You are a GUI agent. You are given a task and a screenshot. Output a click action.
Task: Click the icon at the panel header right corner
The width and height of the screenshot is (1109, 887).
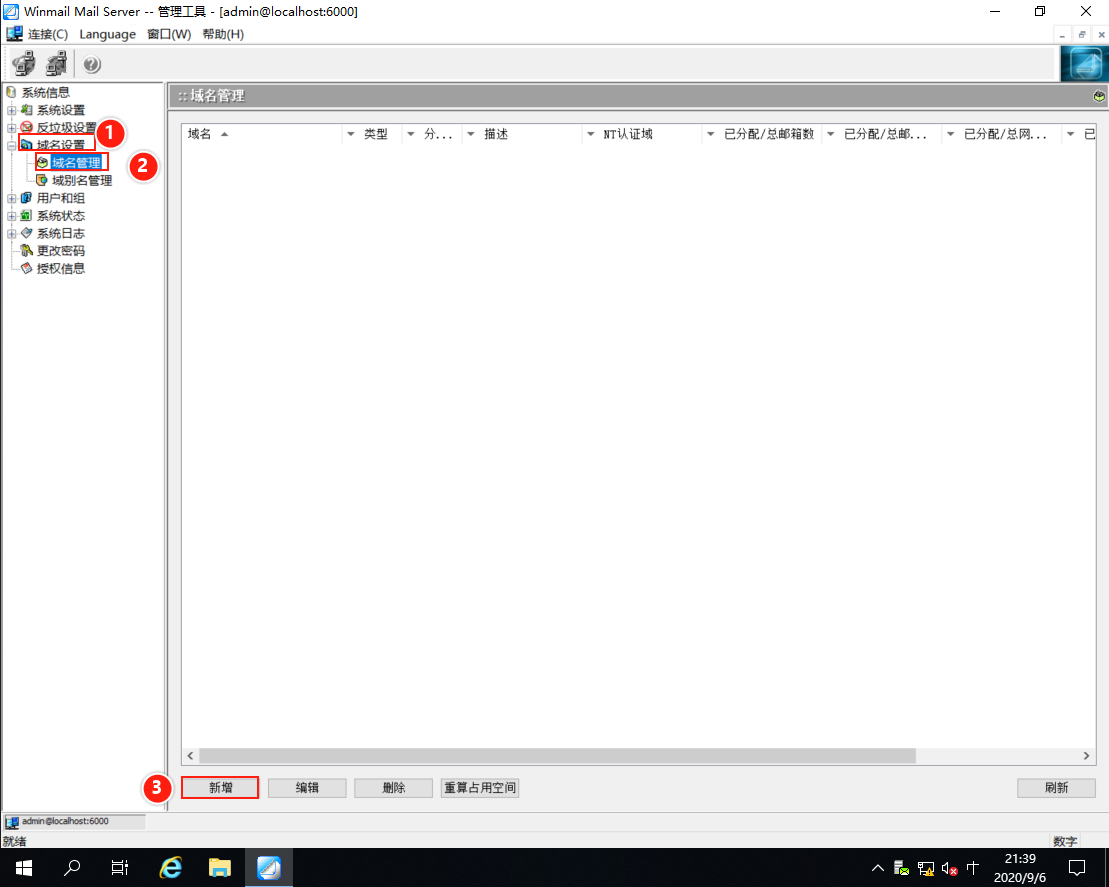point(1099,96)
